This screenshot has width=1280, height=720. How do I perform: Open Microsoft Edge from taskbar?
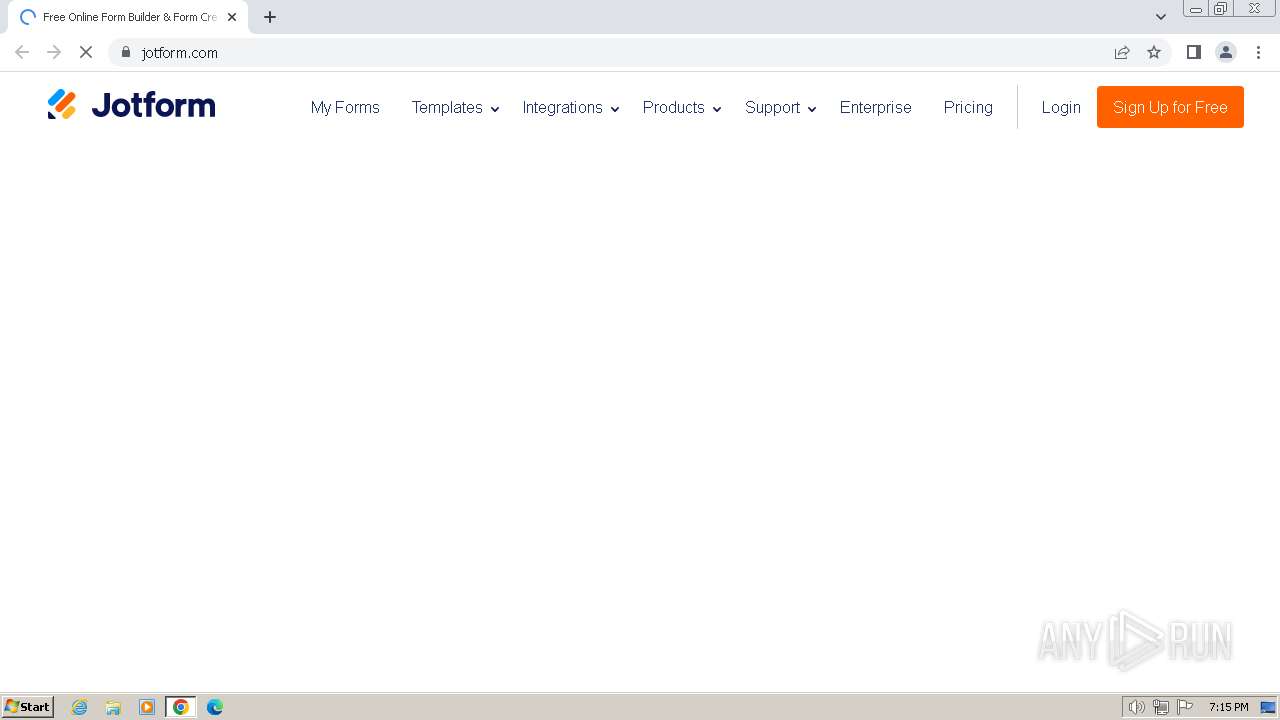(x=215, y=707)
